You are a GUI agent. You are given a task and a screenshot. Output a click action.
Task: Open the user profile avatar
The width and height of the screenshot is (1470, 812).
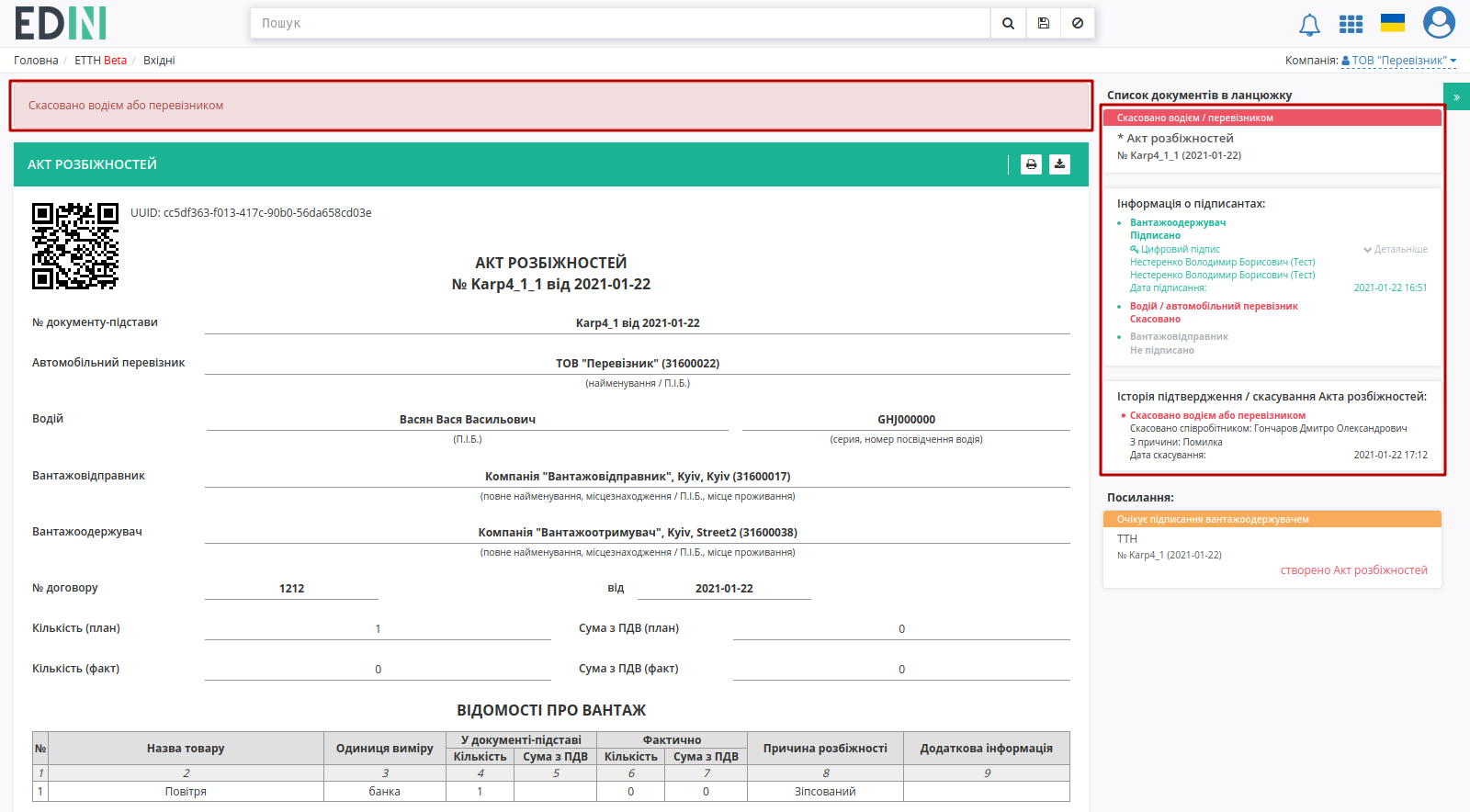[1439, 23]
